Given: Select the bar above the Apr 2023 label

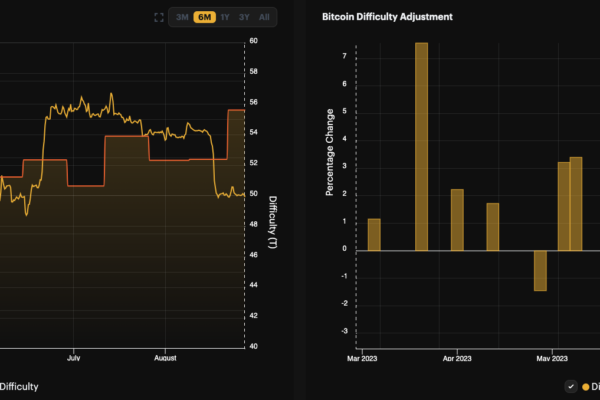Looking at the screenshot, I should point(457,219).
